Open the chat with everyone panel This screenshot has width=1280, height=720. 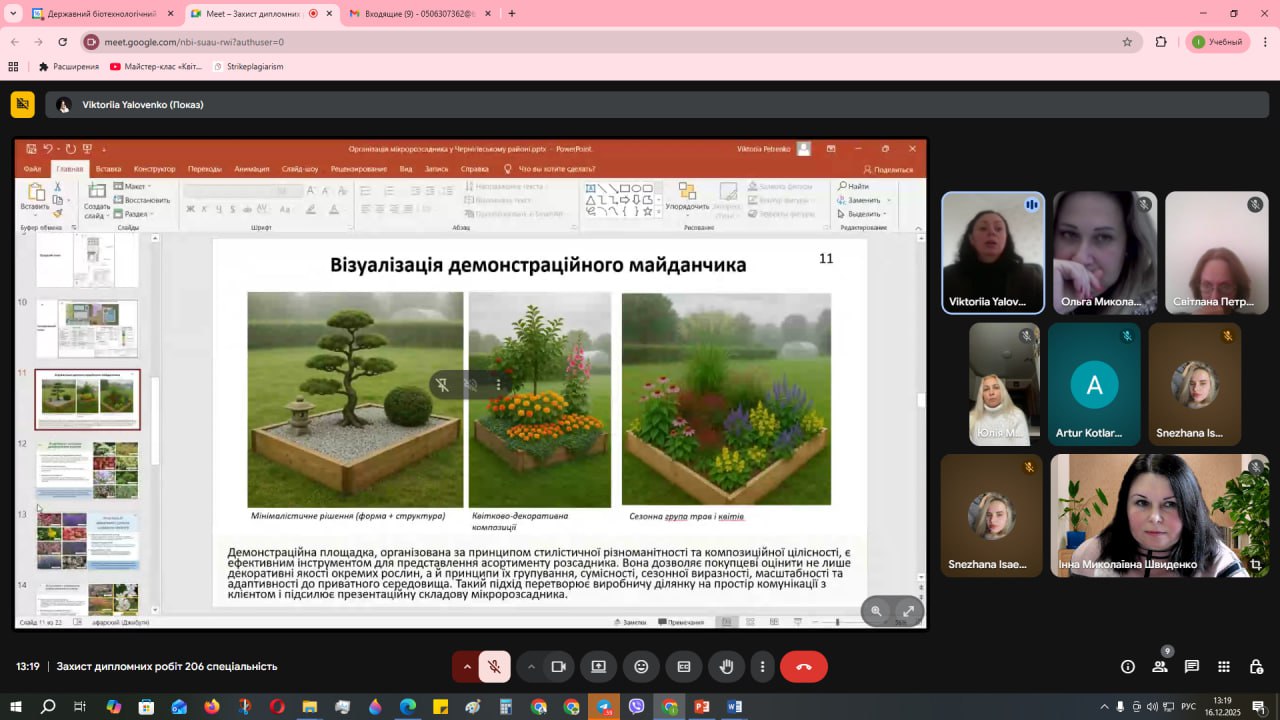[x=1192, y=667]
